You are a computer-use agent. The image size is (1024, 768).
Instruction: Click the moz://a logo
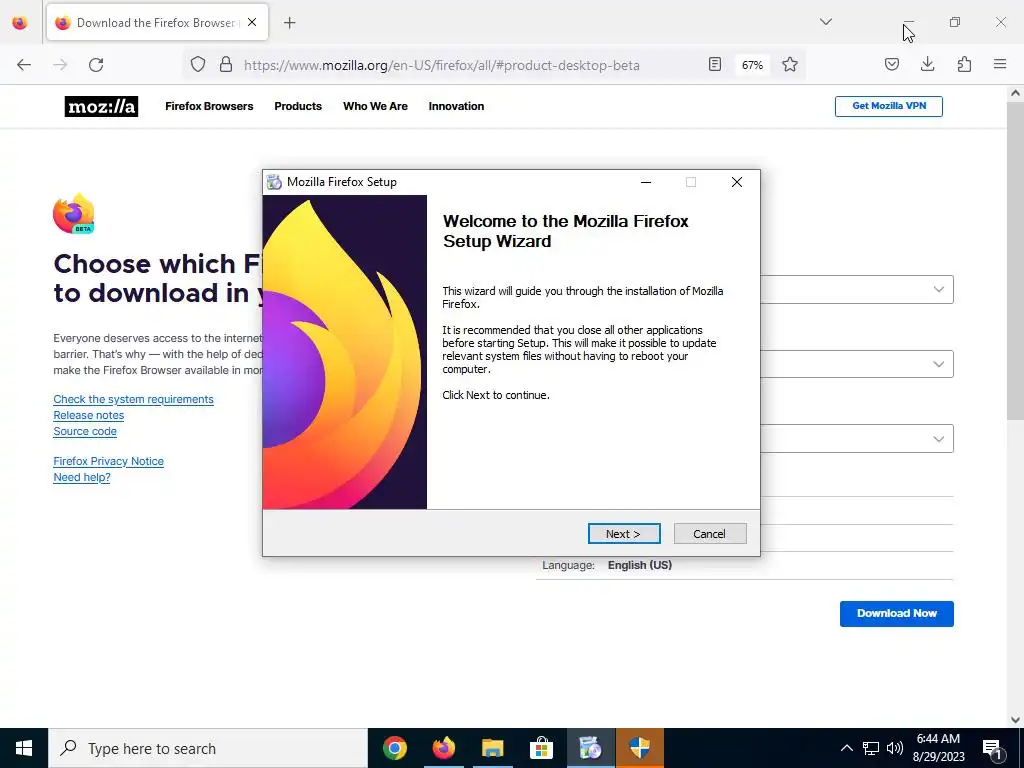[101, 106]
